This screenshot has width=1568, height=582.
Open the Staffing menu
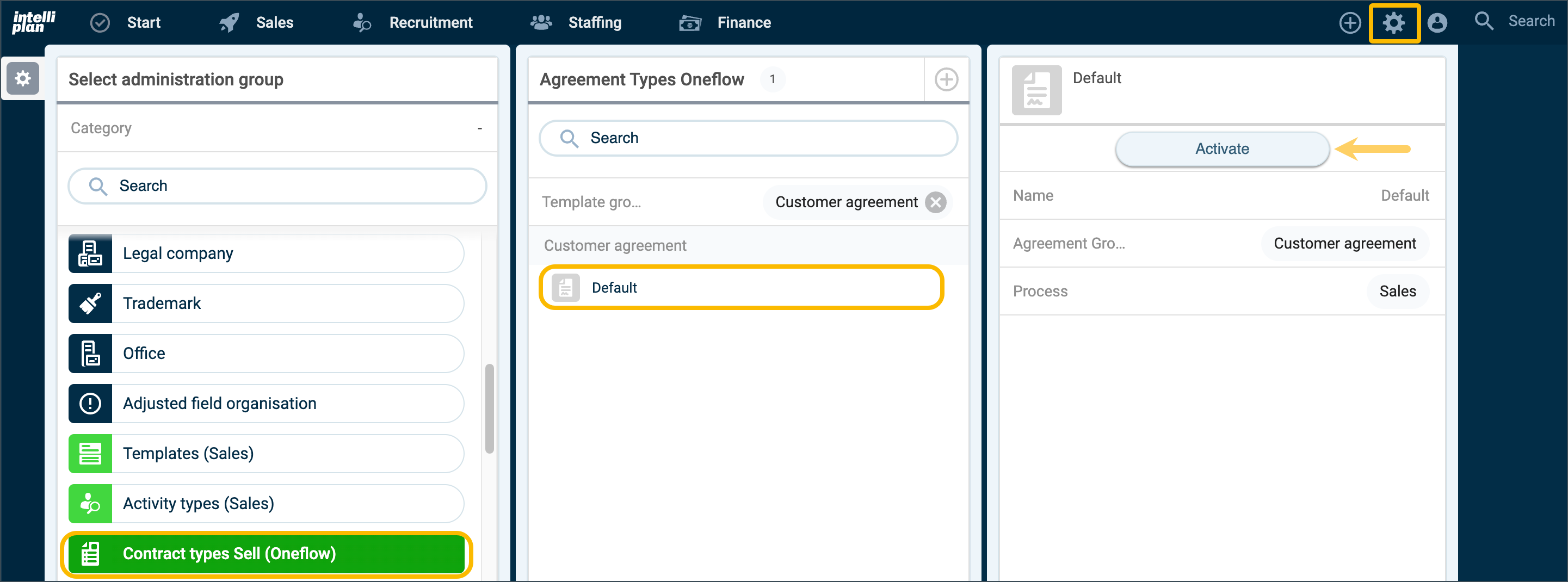point(595,22)
